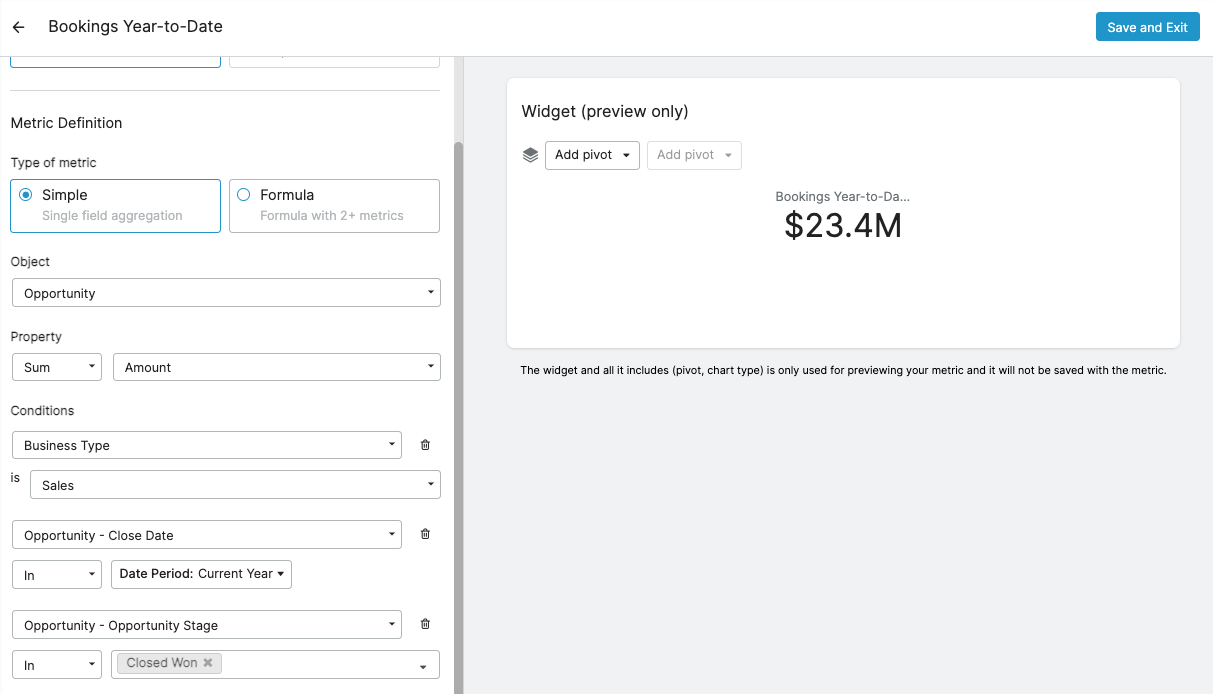Click the $23.4M metric value
Screen dimensions: 1213x694
[843, 226]
